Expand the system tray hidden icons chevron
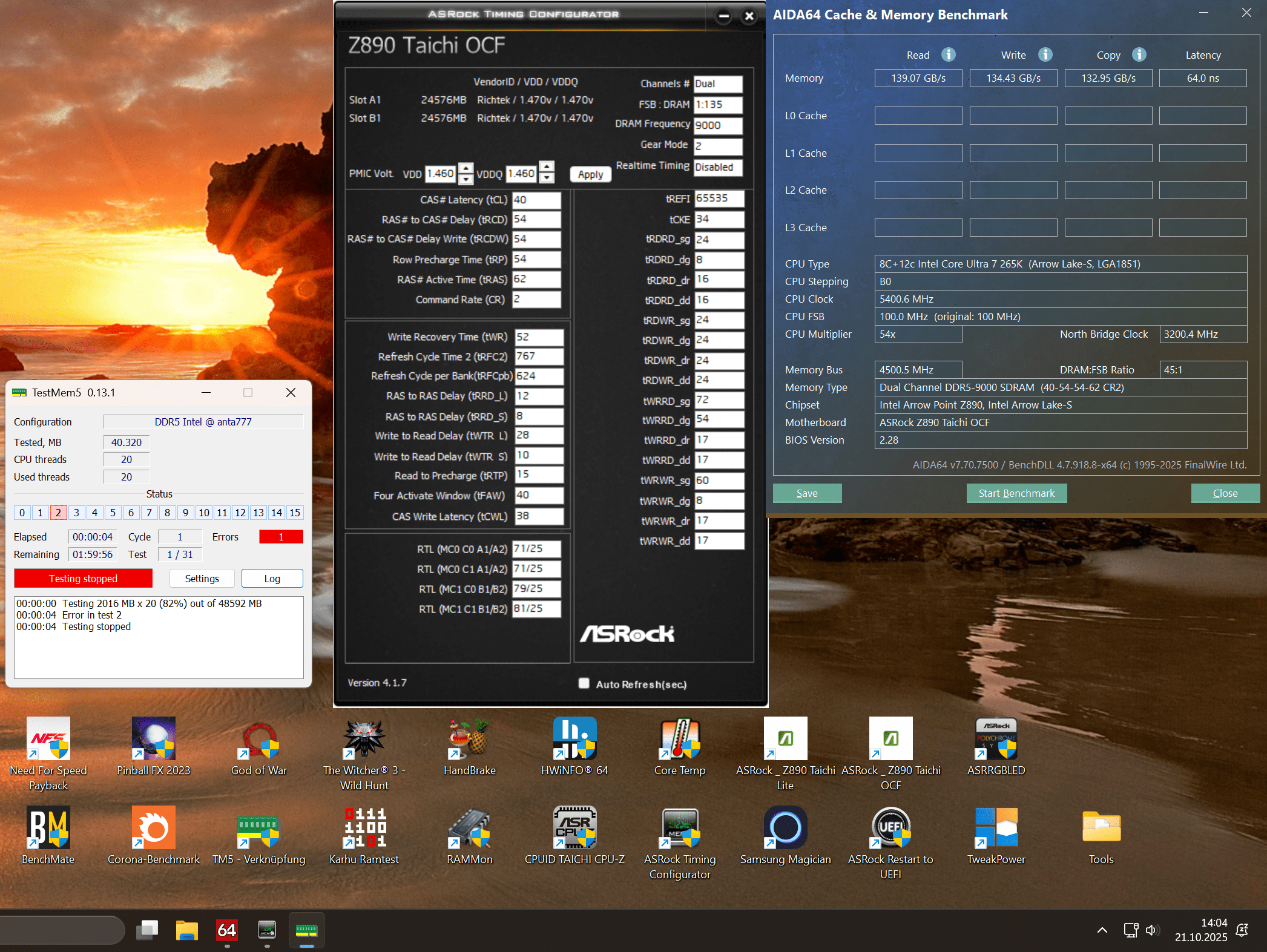 pyautogui.click(x=1102, y=930)
